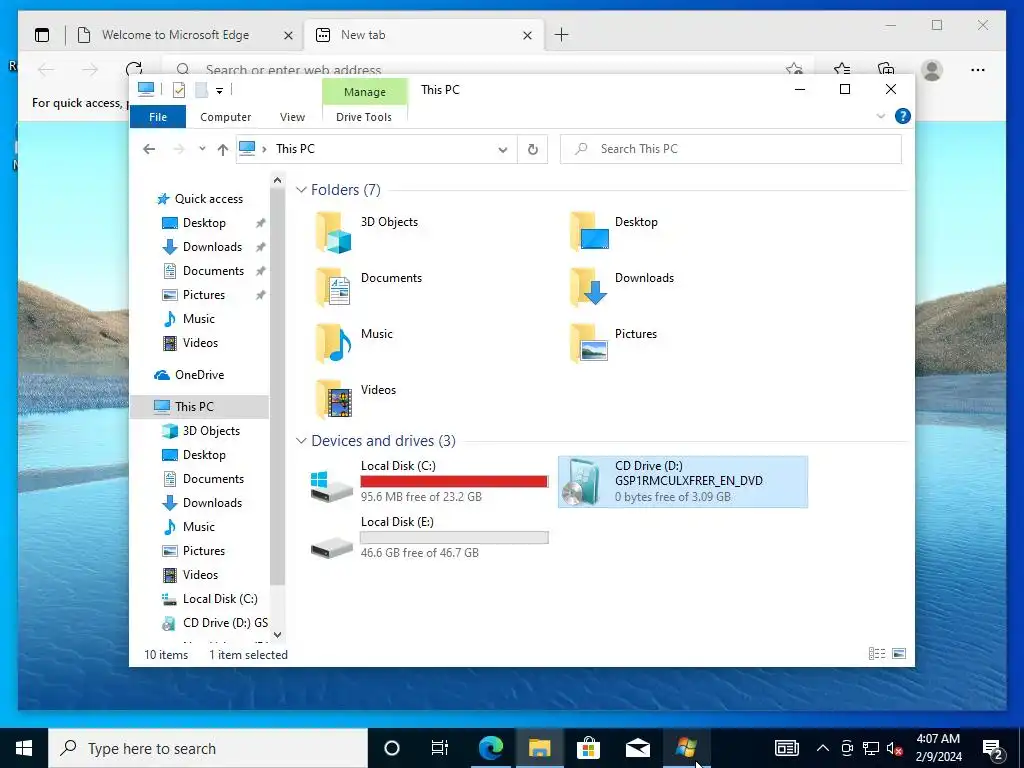Open Explorer Help question mark icon
Screen dimensions: 1024x768
pos(903,116)
